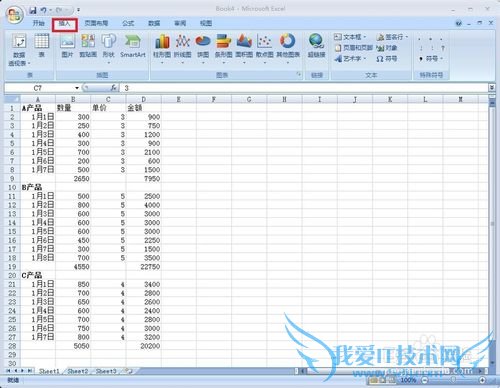The height and width of the screenshot is (388, 500).
Task: Insert a Scatter chart (散点图)
Action: [264, 48]
